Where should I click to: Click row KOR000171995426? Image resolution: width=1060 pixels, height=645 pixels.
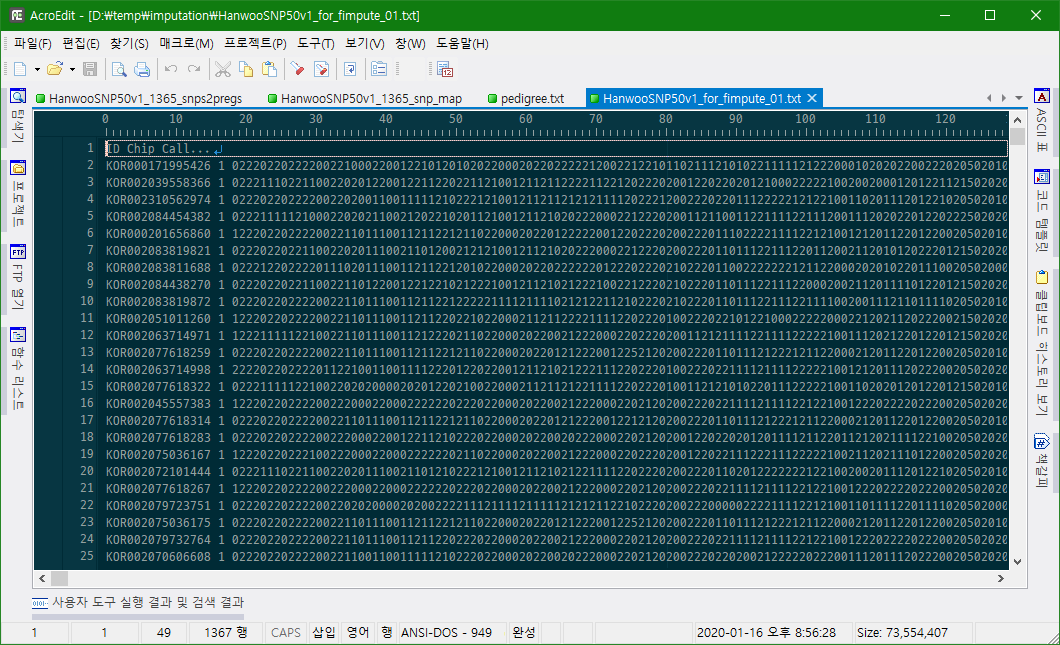click(556, 166)
